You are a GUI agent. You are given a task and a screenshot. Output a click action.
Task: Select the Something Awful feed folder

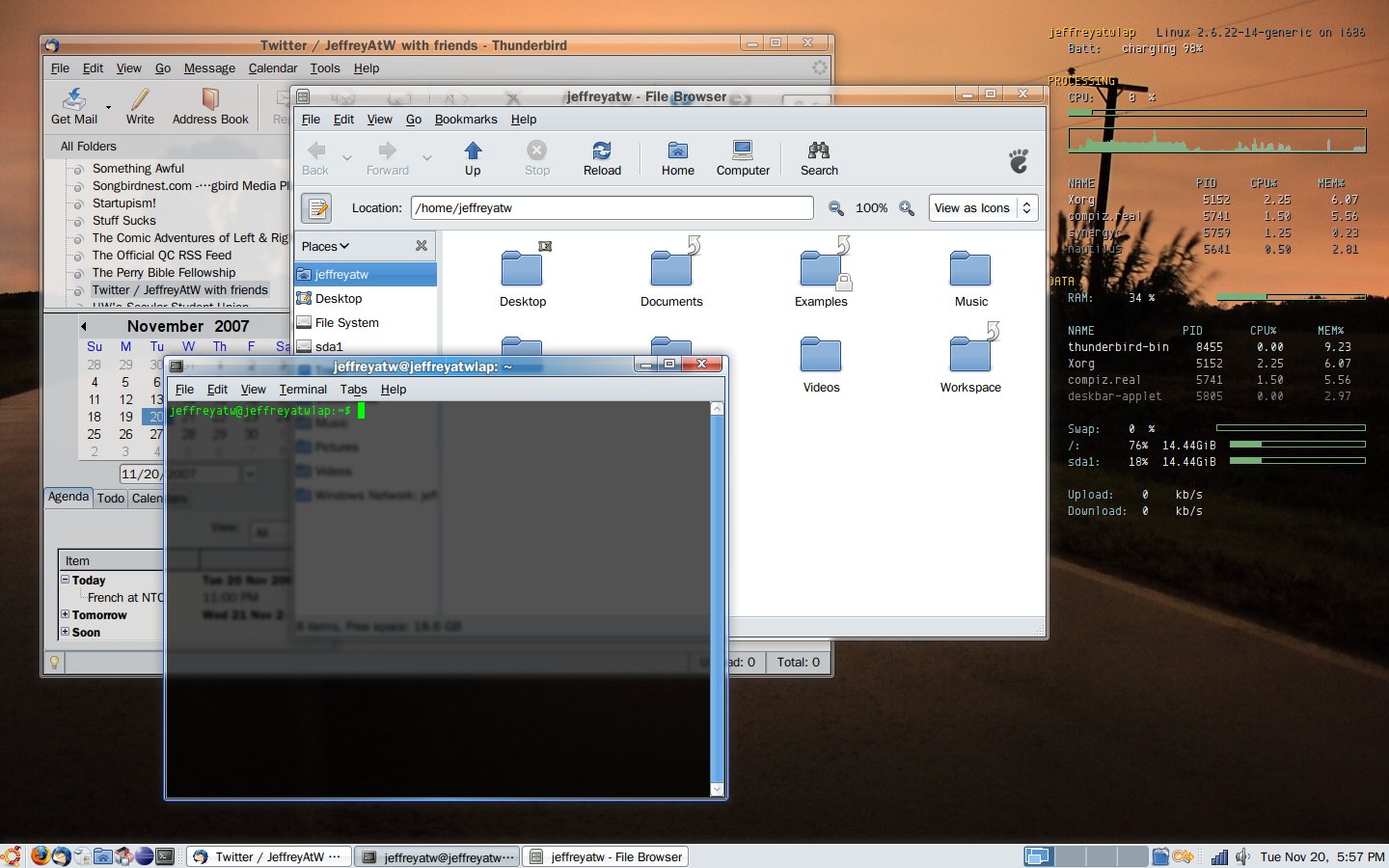(138, 168)
